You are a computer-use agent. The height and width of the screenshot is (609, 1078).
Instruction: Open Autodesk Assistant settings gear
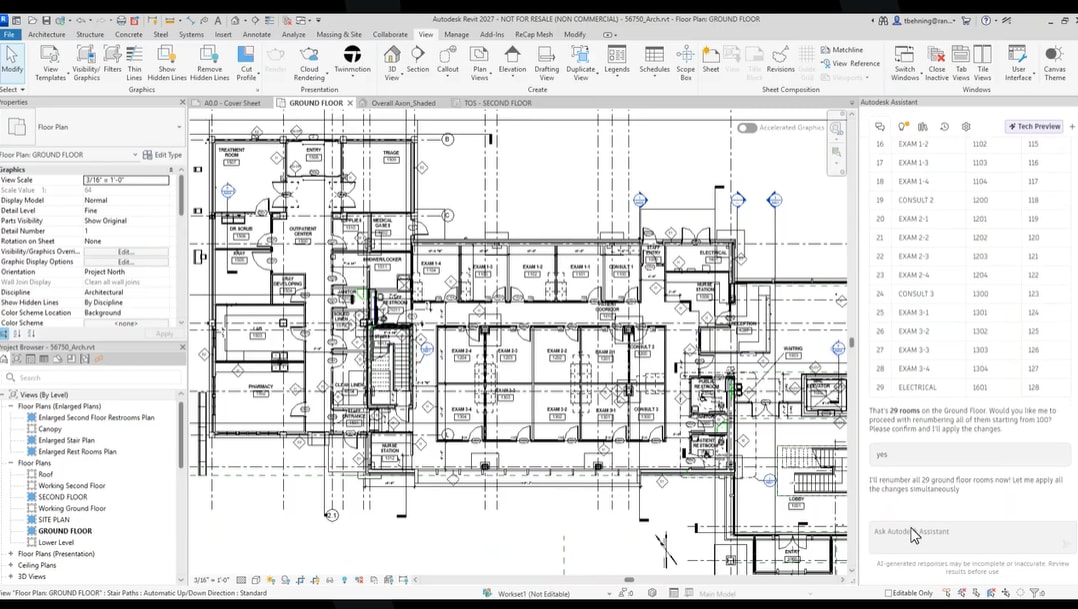966,126
